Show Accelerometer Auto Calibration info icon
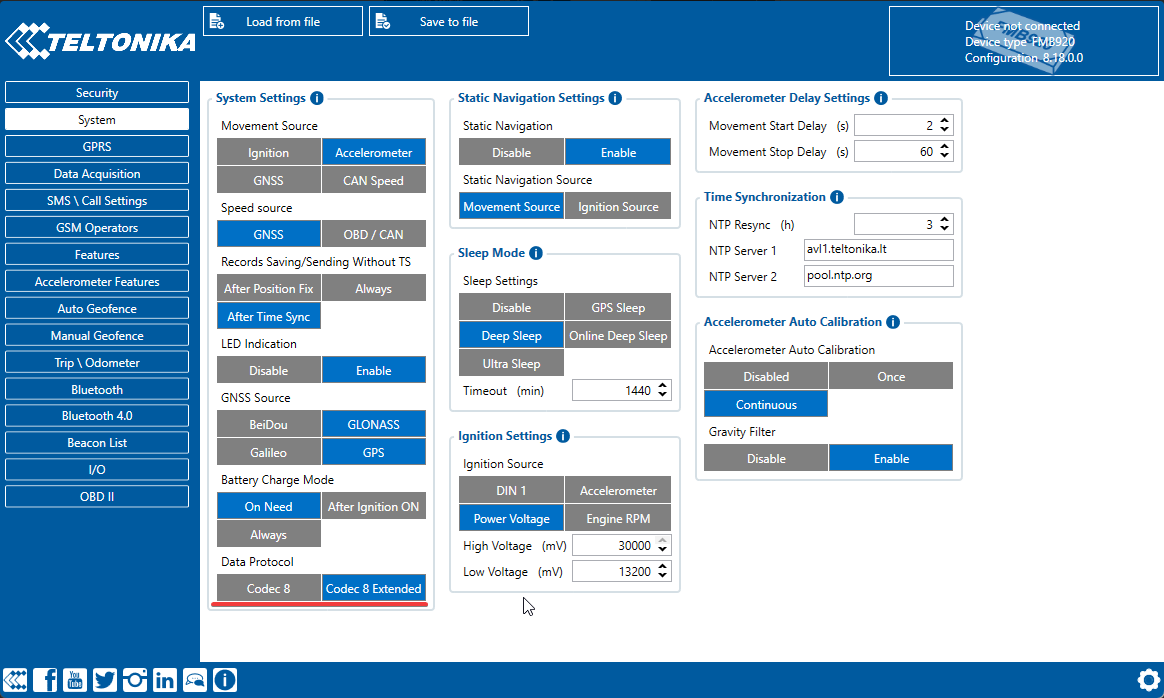This screenshot has height=698, width=1164. (893, 322)
